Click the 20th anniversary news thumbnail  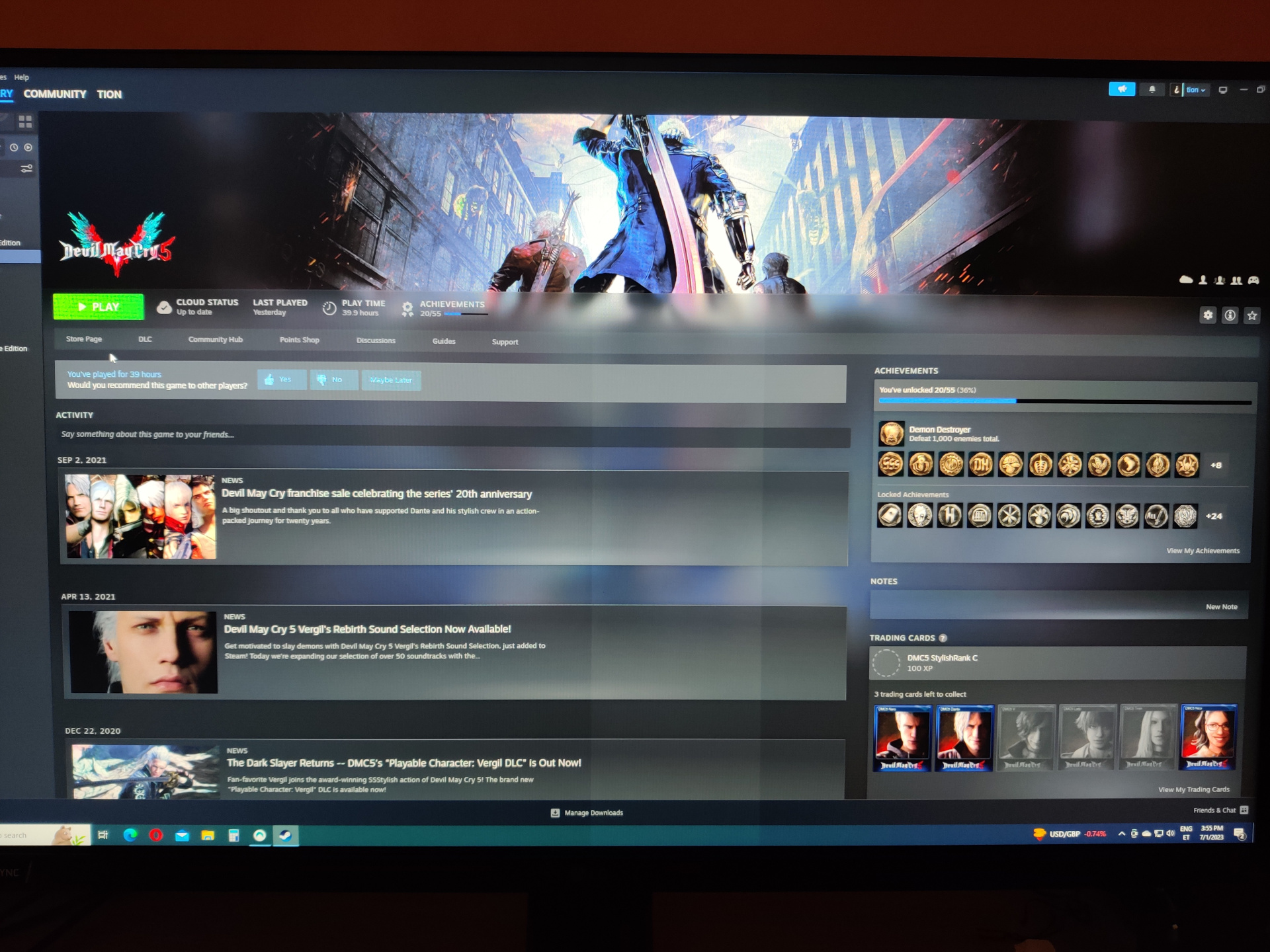140,517
